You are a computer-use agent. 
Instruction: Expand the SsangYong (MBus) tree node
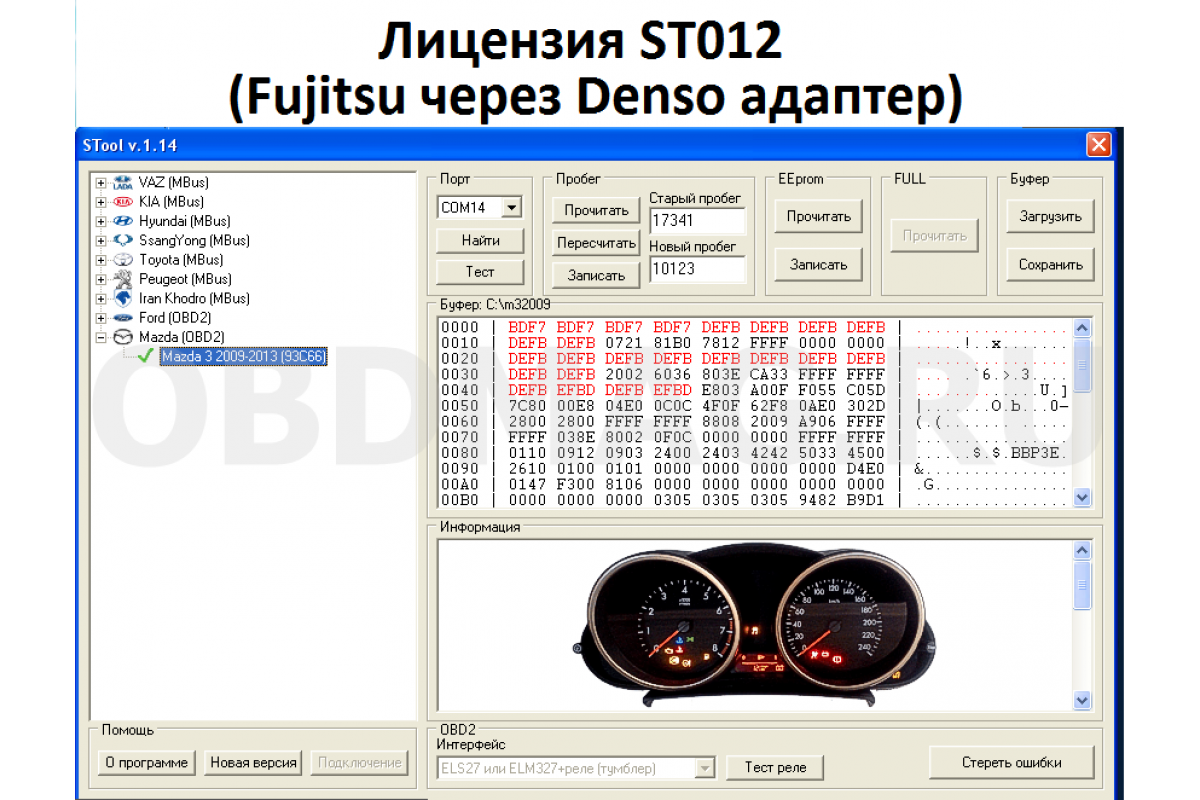tap(101, 241)
